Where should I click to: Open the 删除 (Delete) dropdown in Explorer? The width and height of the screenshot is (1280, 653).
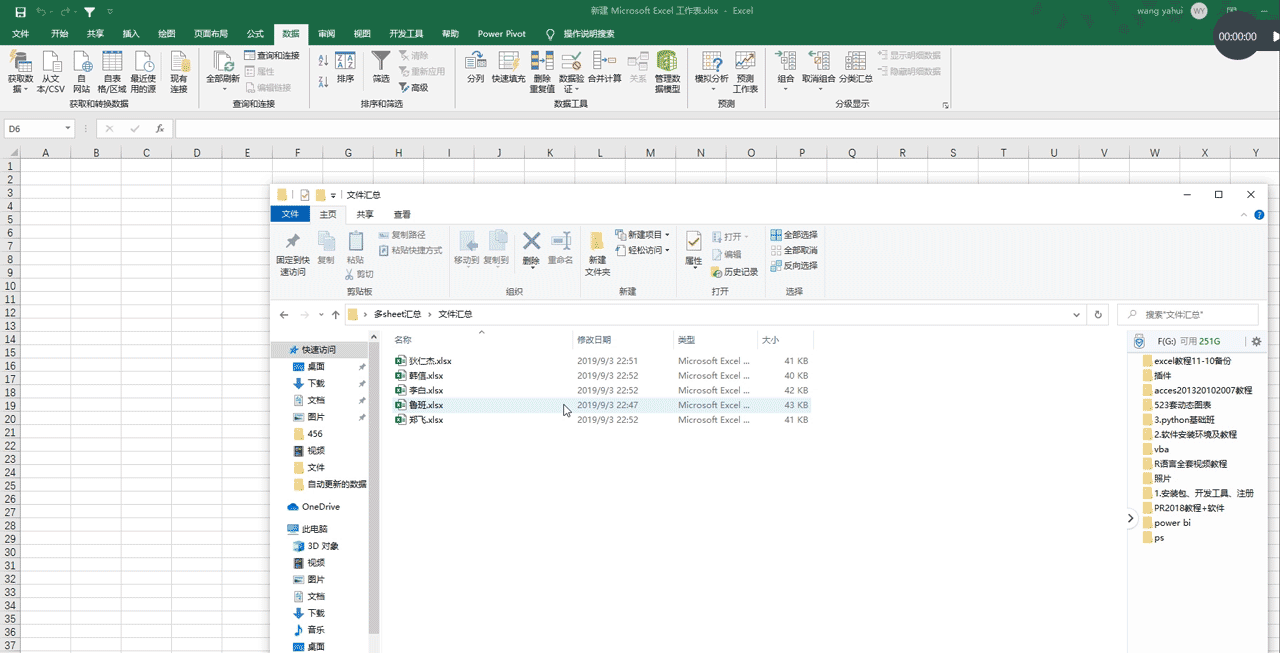tap(531, 267)
